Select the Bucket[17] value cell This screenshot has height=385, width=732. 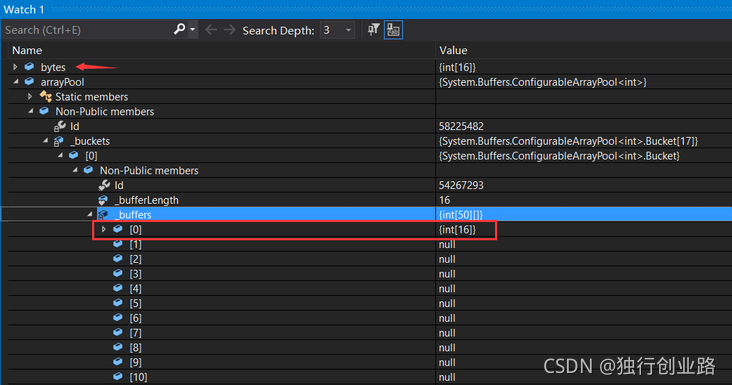[x=568, y=141]
